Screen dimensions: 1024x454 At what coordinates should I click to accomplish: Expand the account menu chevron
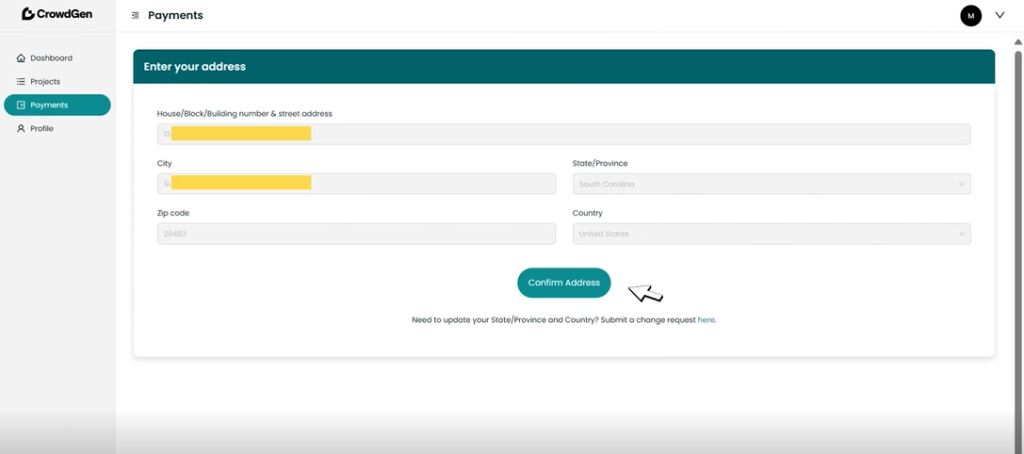999,15
